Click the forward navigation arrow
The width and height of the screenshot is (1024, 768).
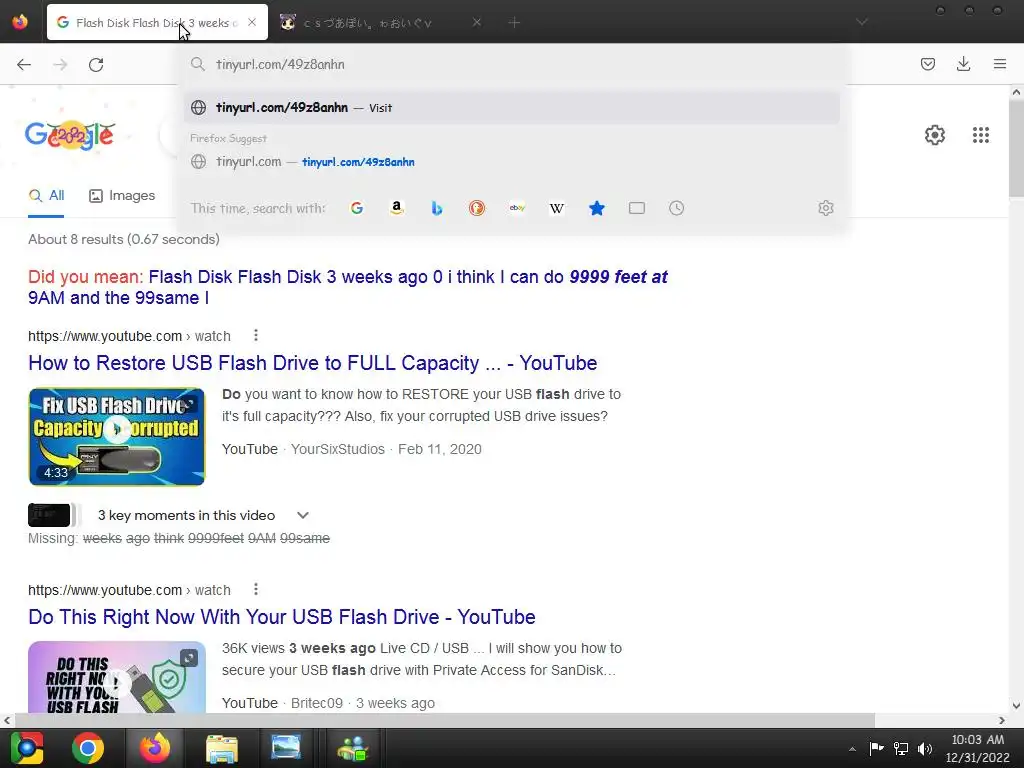pos(60,64)
